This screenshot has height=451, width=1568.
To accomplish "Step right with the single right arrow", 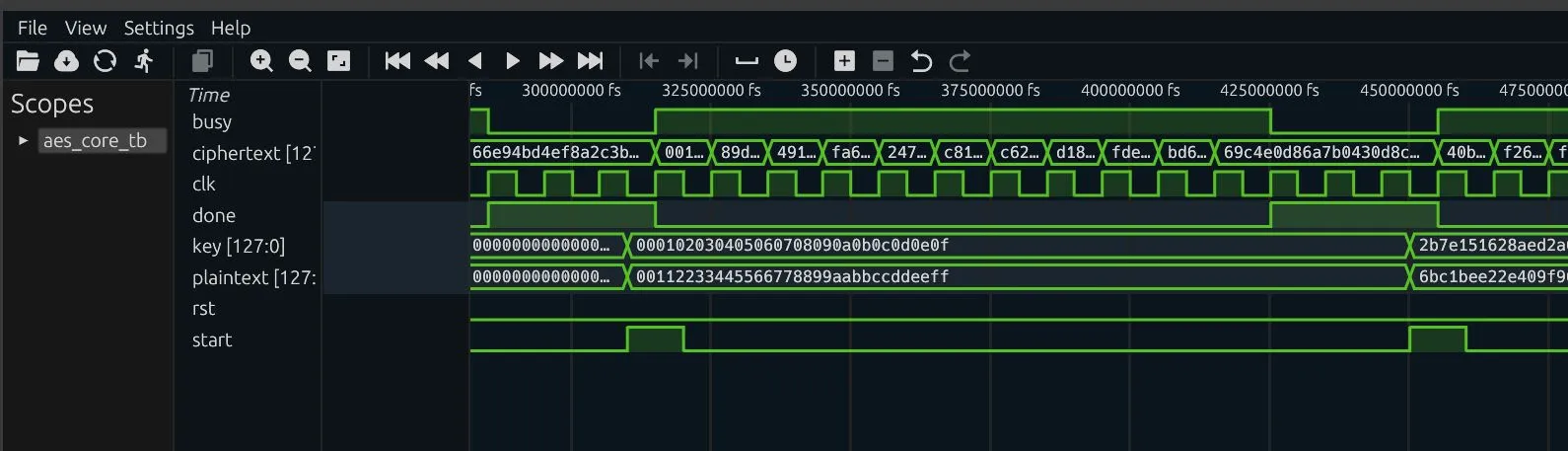I will click(x=513, y=61).
